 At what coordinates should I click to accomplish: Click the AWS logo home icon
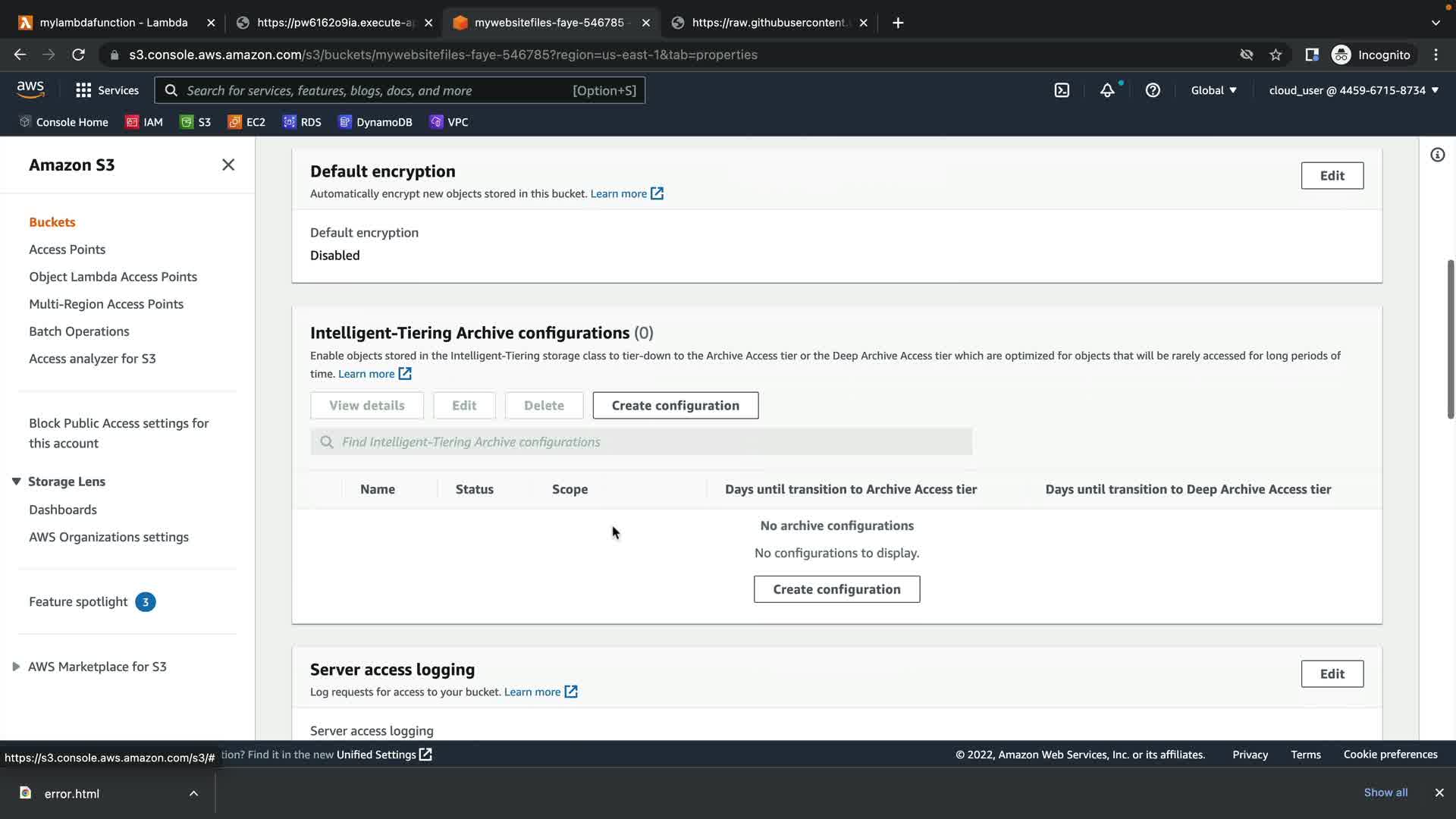click(x=30, y=89)
